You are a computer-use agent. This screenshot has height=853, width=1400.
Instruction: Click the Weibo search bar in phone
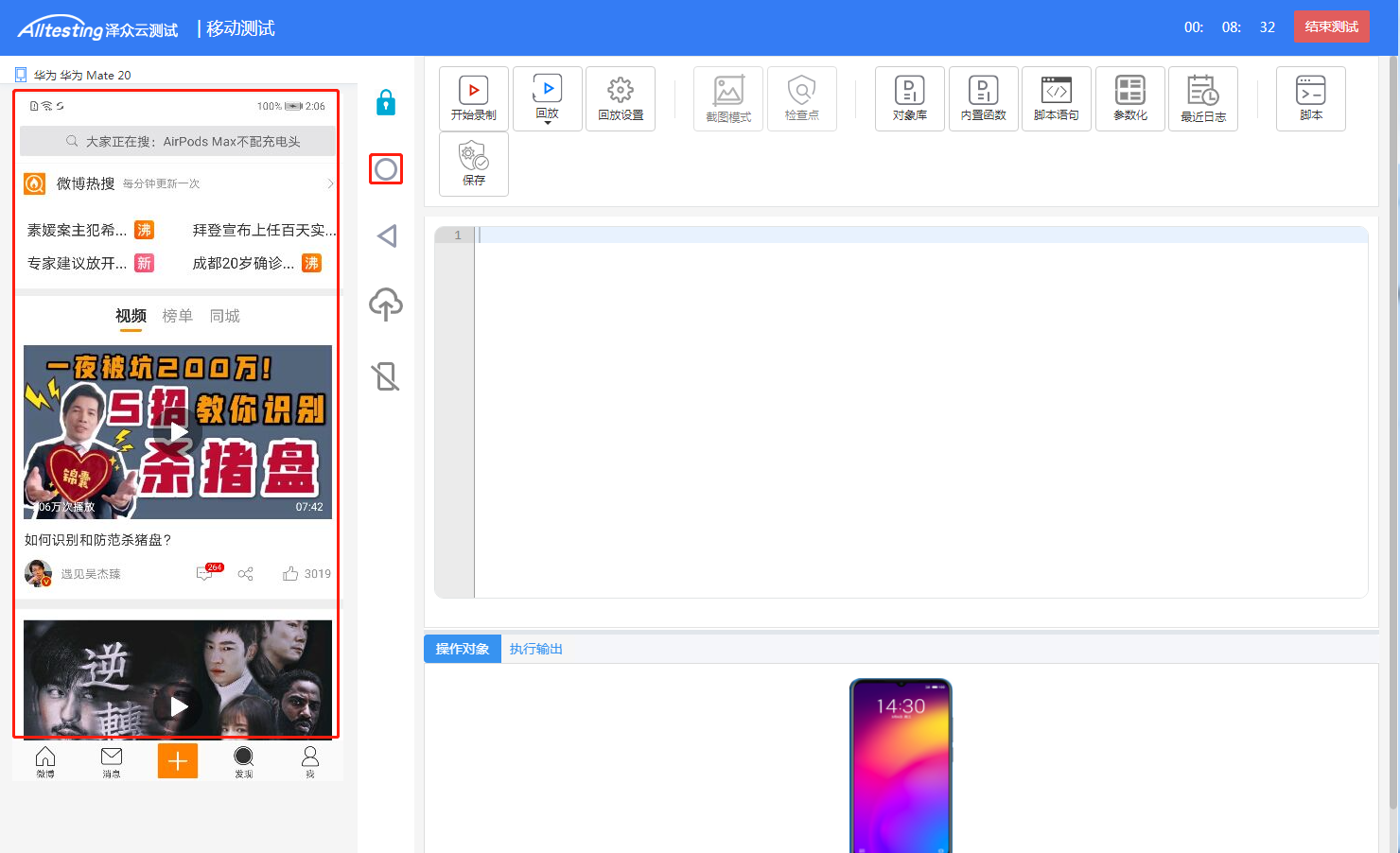coord(178,141)
